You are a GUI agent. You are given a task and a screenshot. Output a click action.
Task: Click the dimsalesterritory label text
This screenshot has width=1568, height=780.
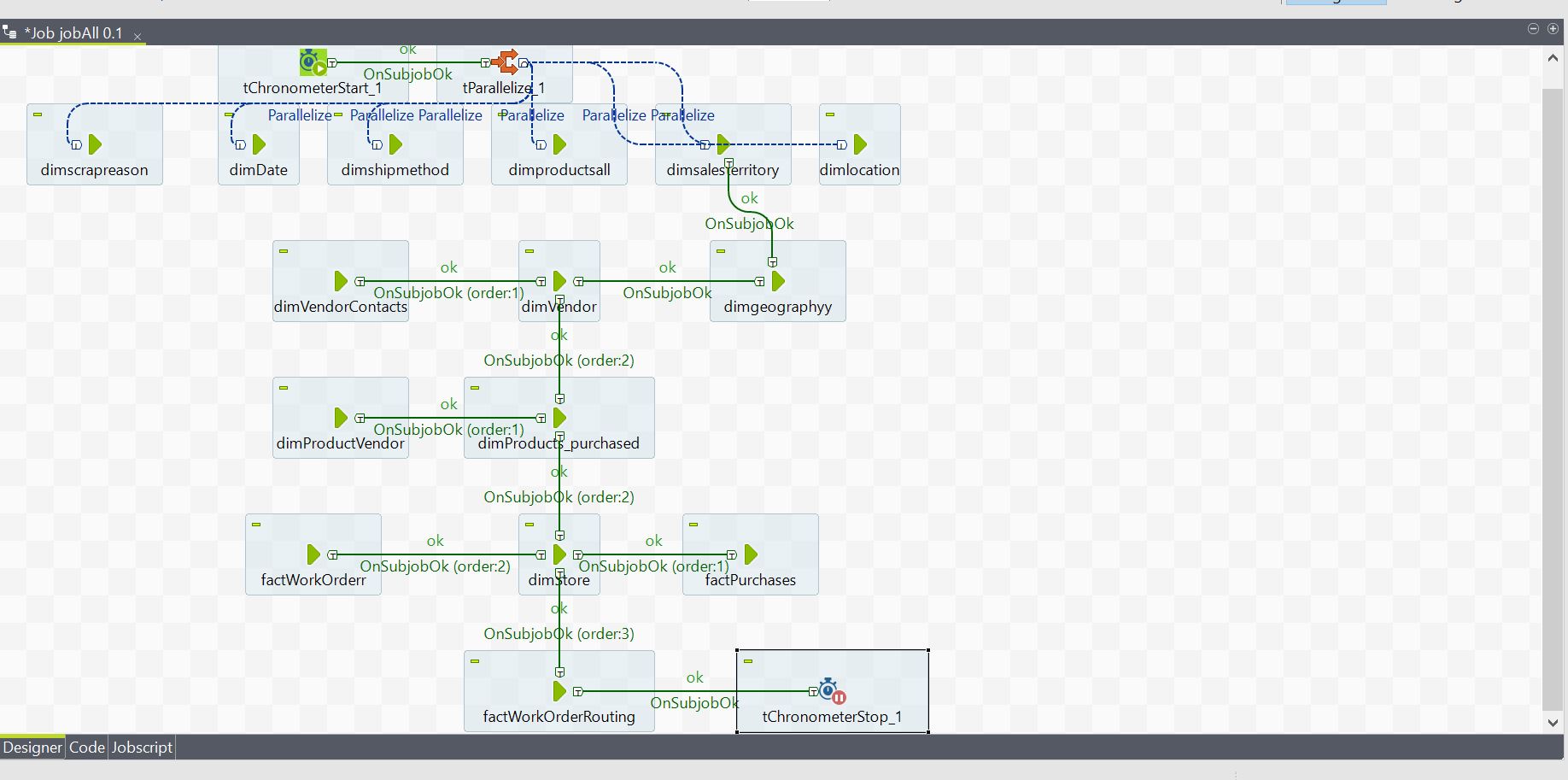(x=723, y=170)
